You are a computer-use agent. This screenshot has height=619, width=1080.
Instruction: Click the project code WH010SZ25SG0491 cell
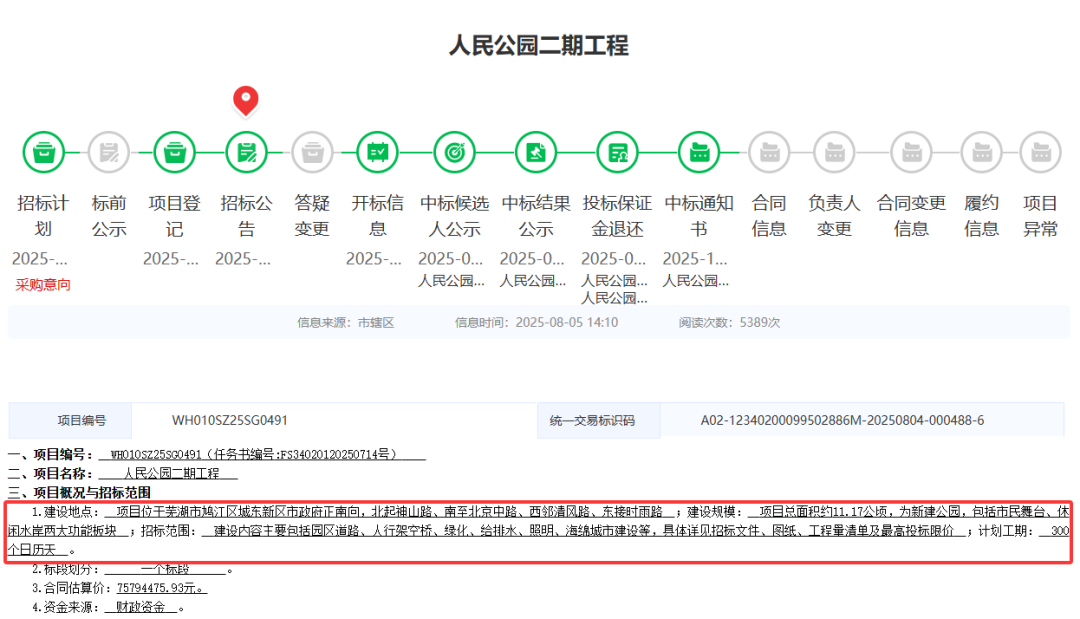(x=334, y=421)
